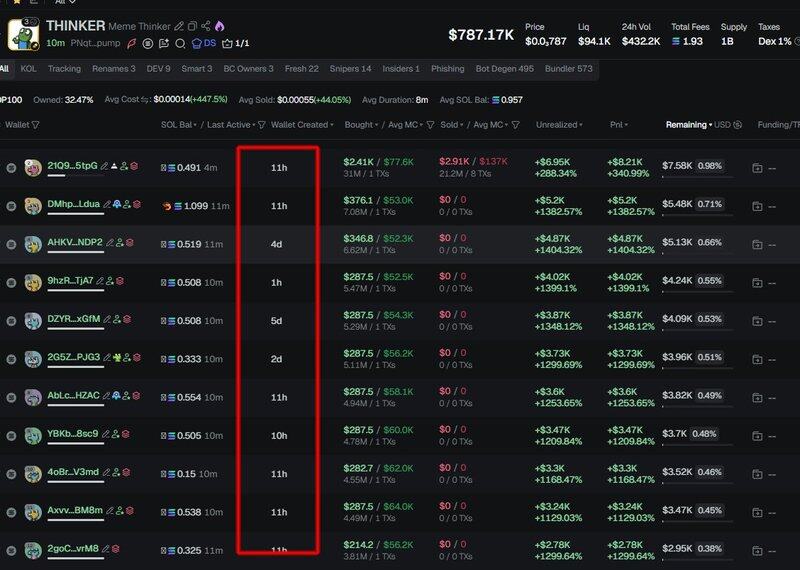Open the Bundler 573 tab
Screen dimensions: 800x570
570,69
